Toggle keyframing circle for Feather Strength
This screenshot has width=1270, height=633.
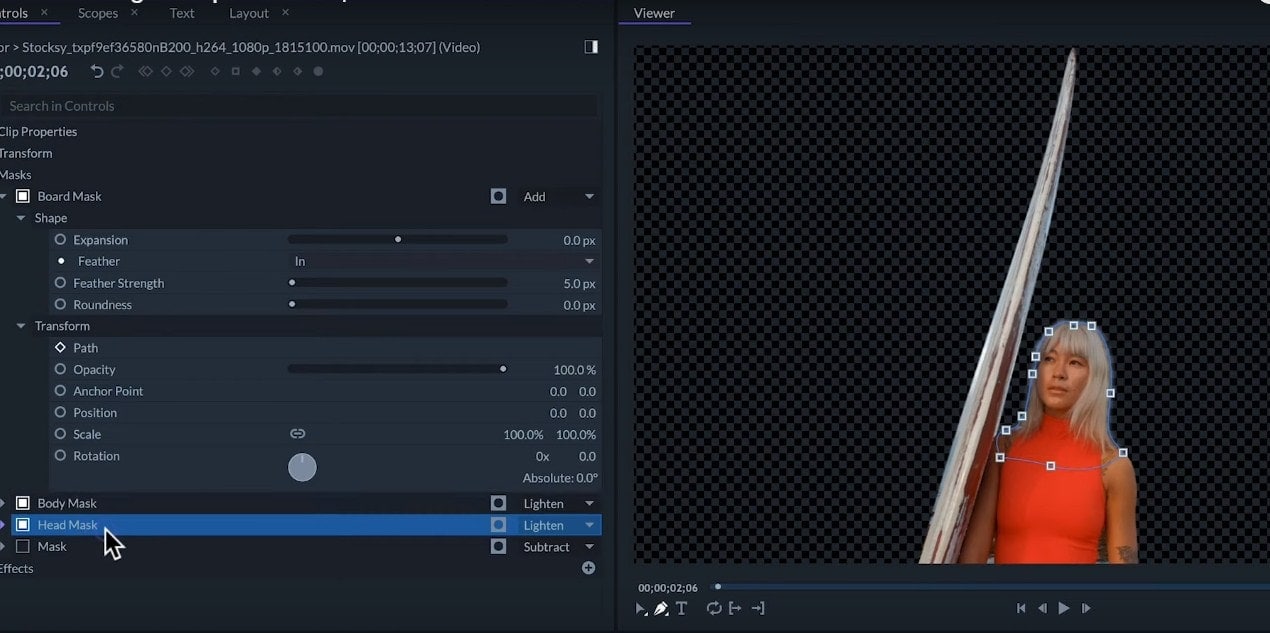pyautogui.click(x=60, y=283)
